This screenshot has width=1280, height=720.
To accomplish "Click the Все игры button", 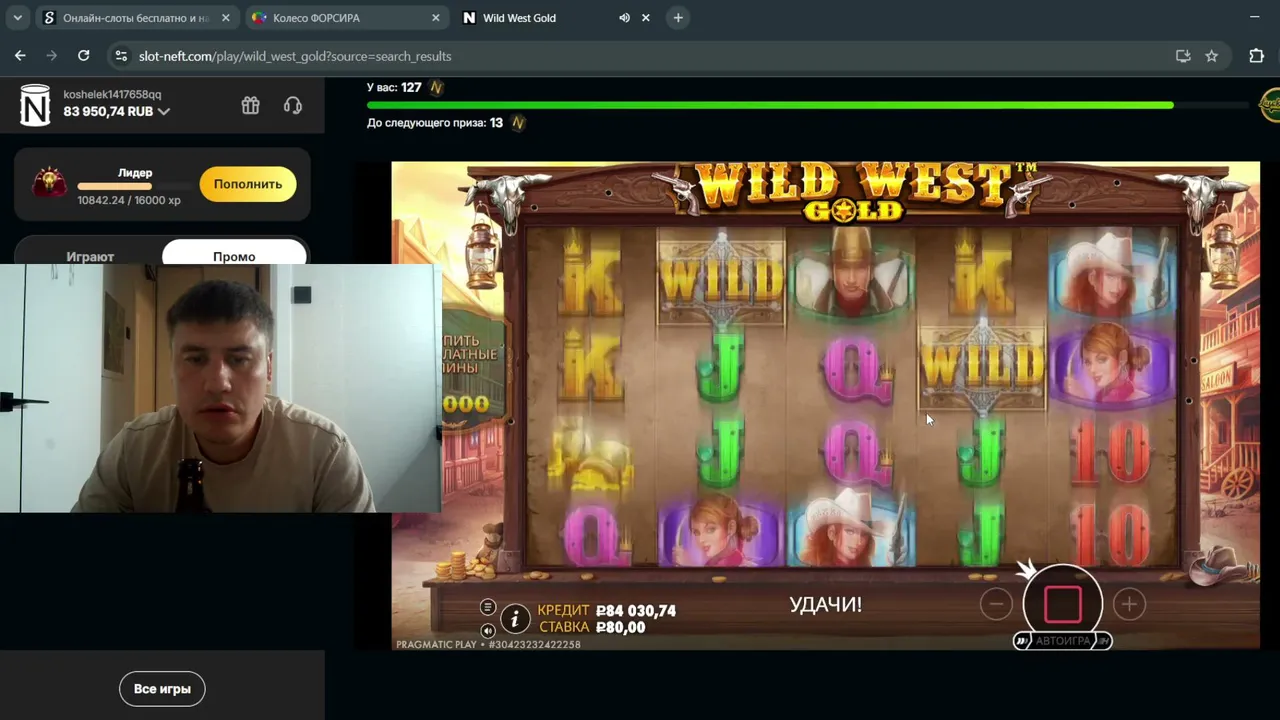I will (x=162, y=689).
